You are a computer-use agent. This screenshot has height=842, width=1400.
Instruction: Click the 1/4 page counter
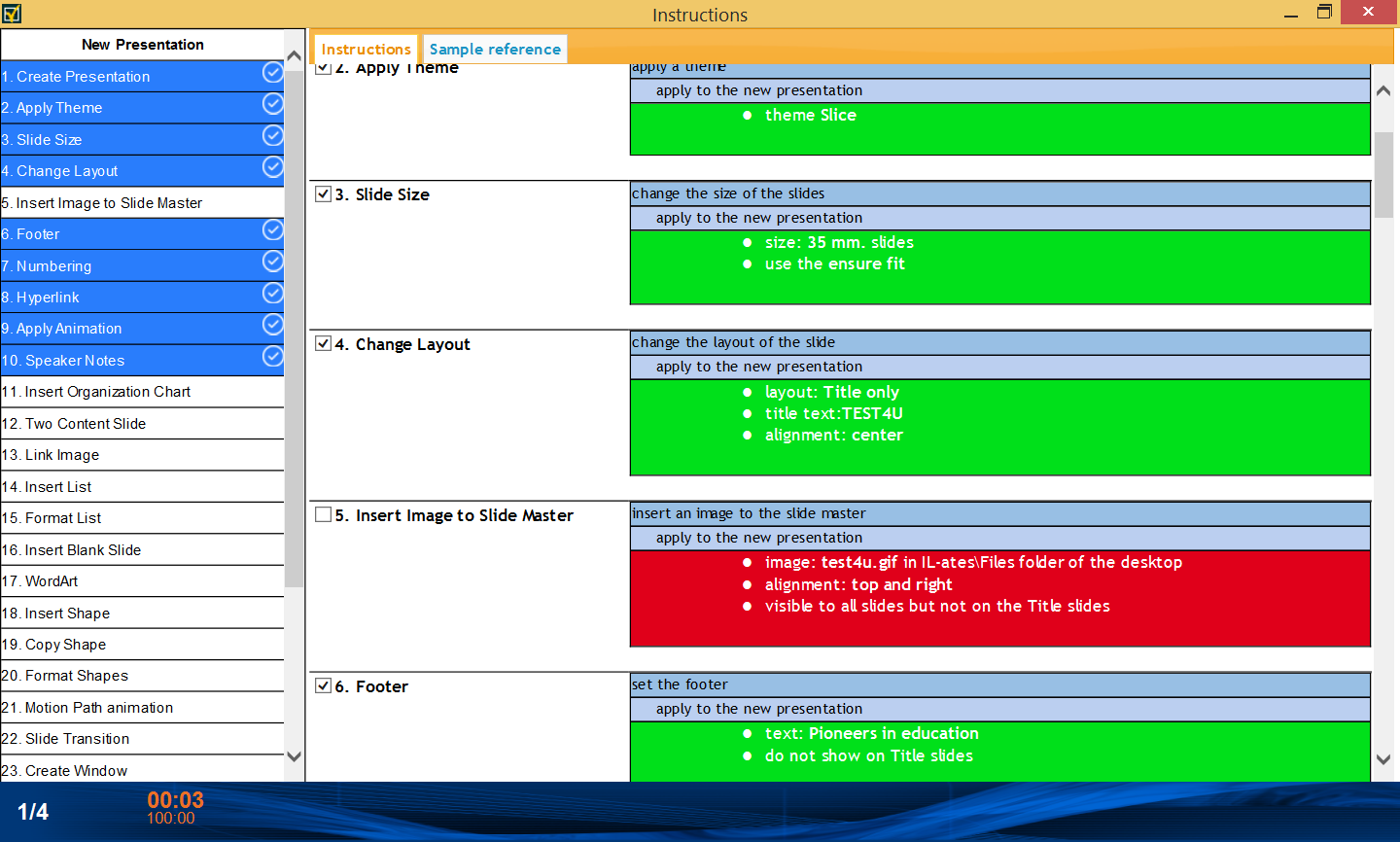[x=33, y=811]
